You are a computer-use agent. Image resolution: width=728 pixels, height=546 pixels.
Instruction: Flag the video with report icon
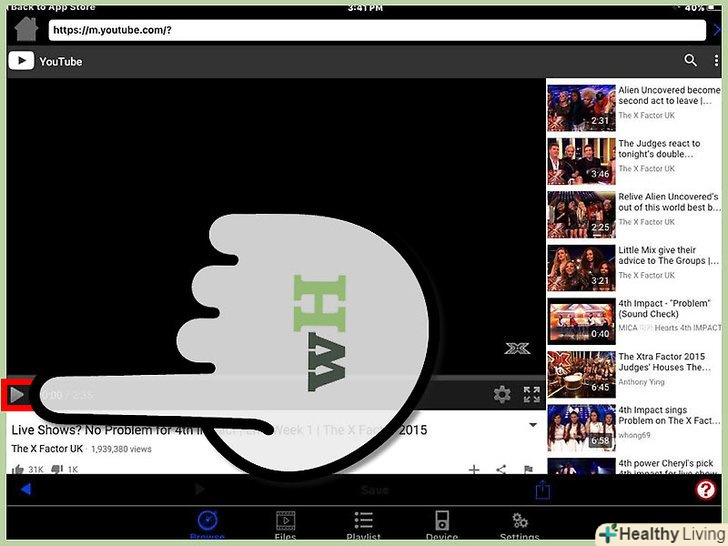(528, 469)
